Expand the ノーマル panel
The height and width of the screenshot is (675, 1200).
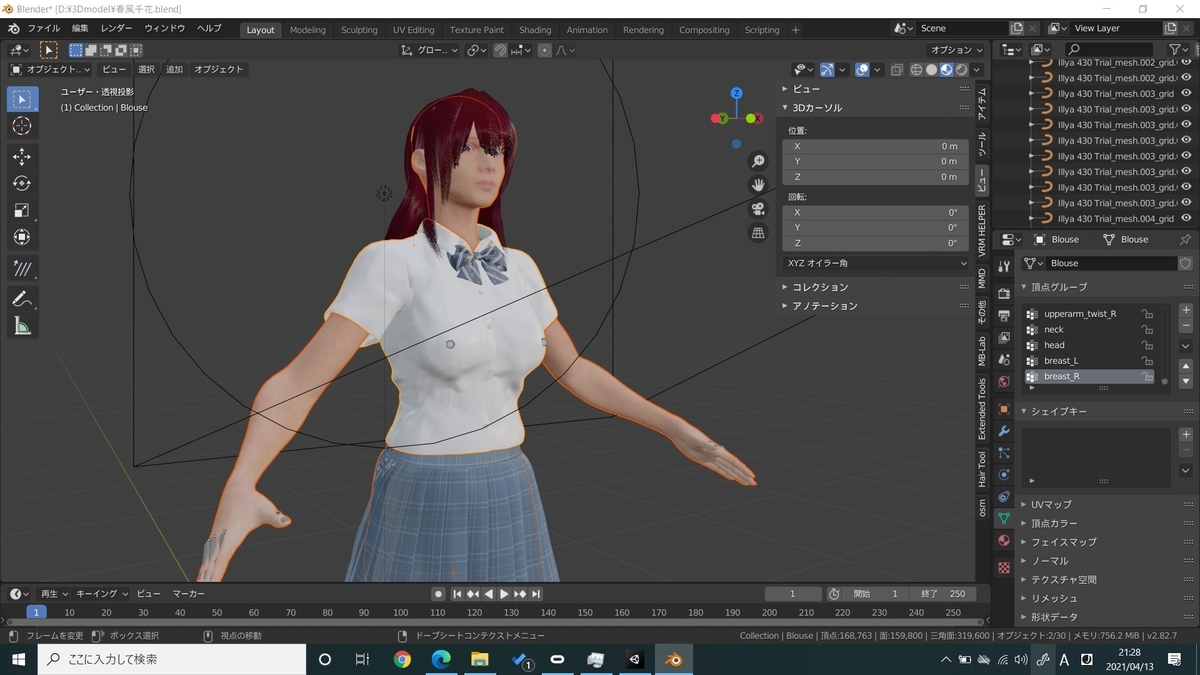(x=1049, y=561)
